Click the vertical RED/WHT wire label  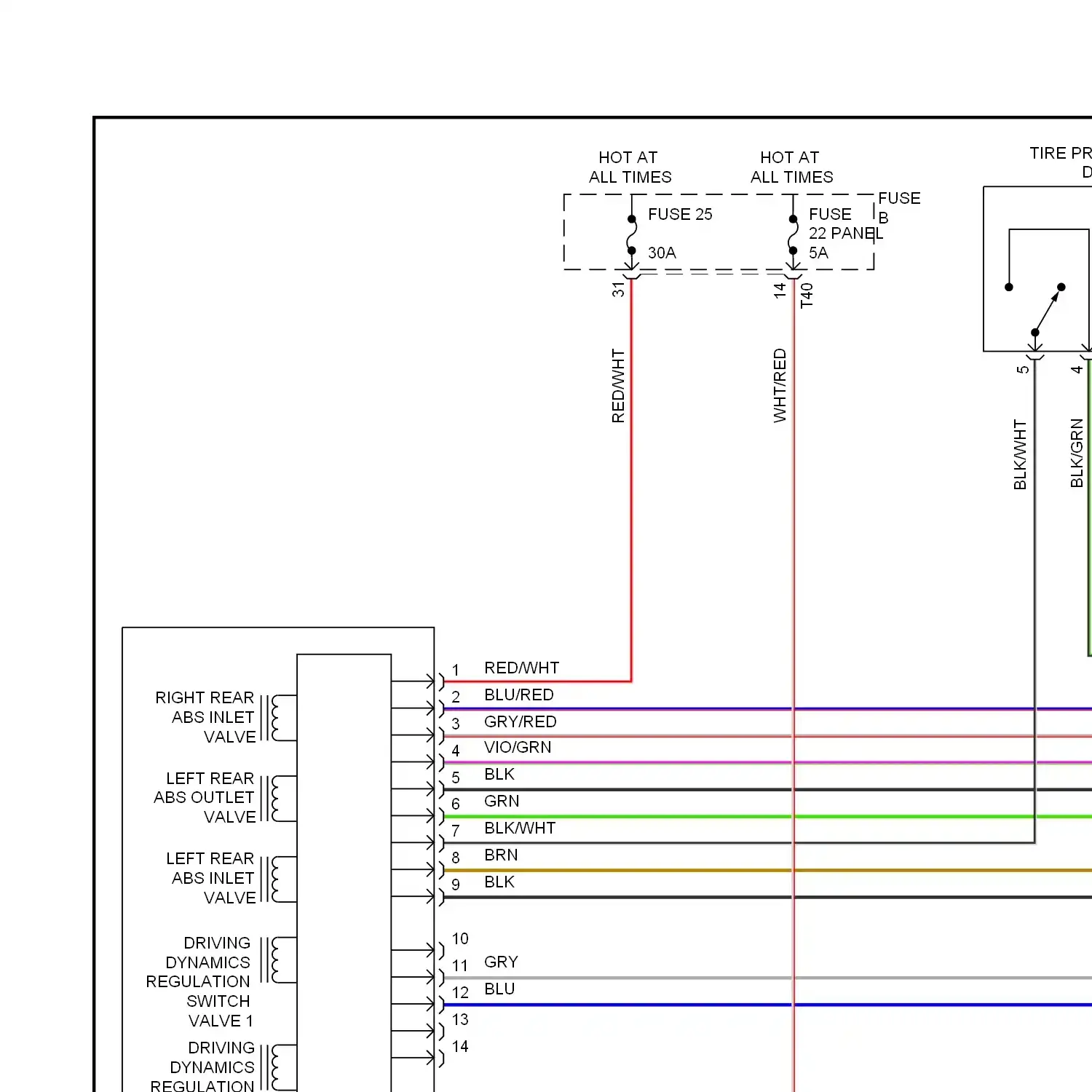(x=618, y=386)
